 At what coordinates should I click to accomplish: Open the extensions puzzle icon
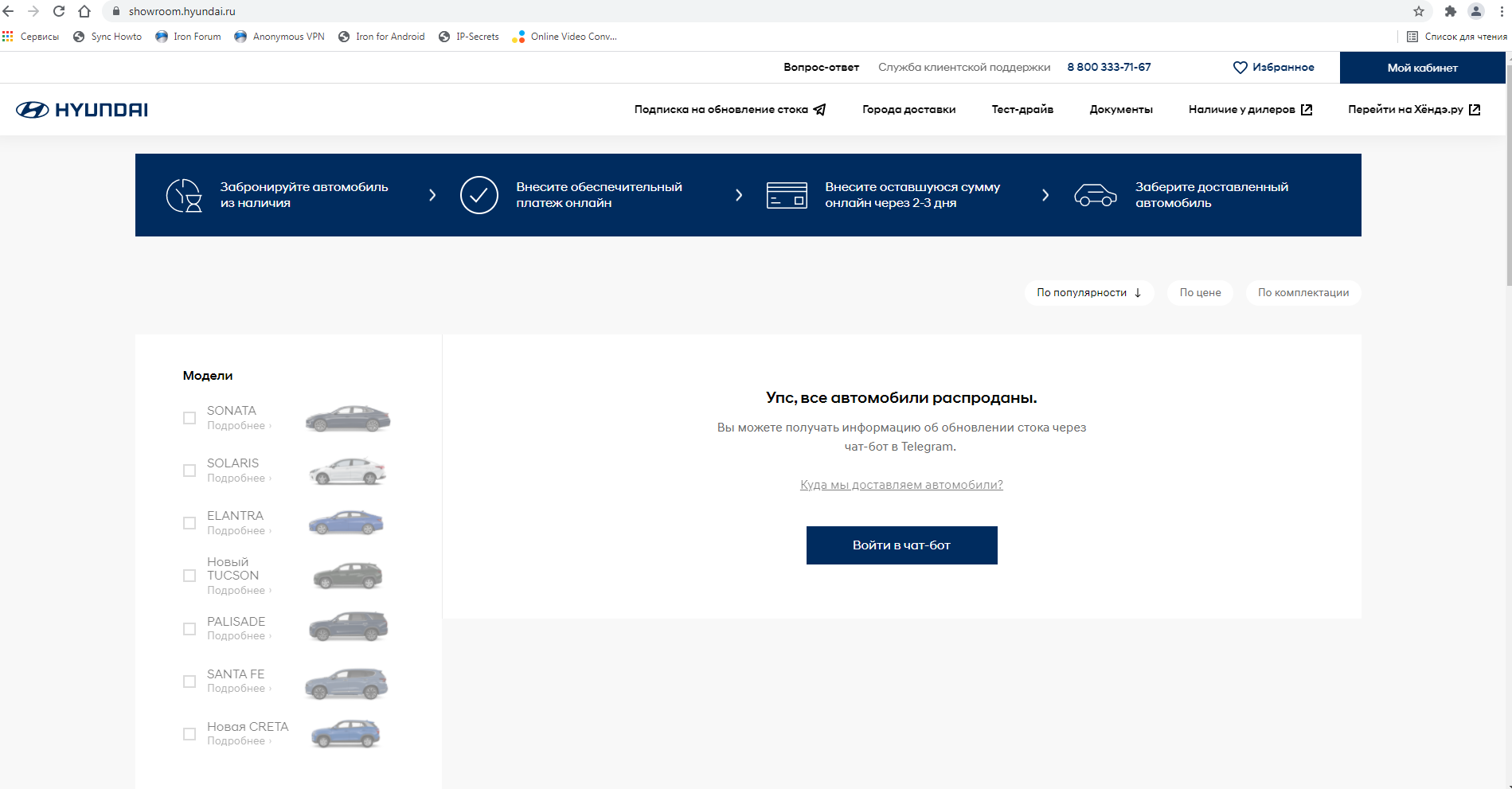coord(1451,11)
